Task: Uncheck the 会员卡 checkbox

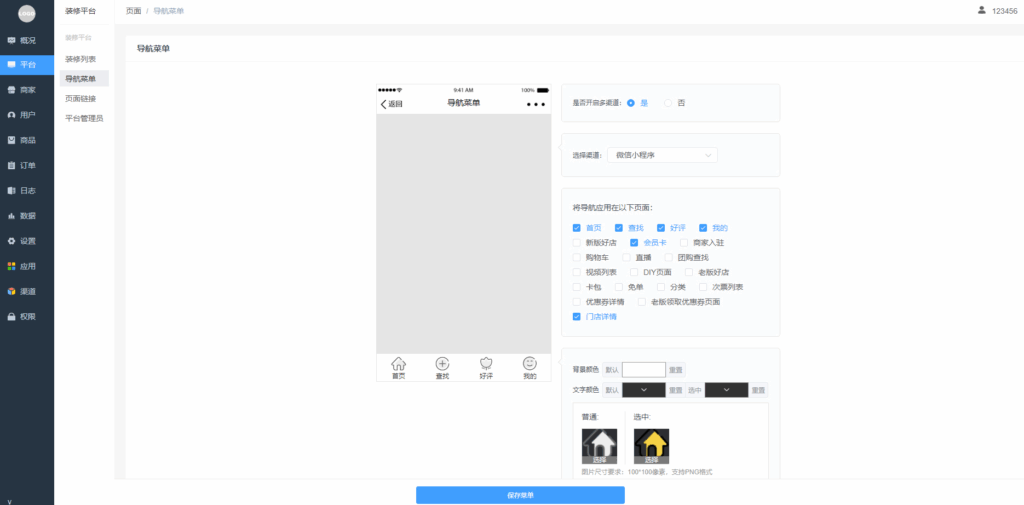Action: (x=634, y=242)
